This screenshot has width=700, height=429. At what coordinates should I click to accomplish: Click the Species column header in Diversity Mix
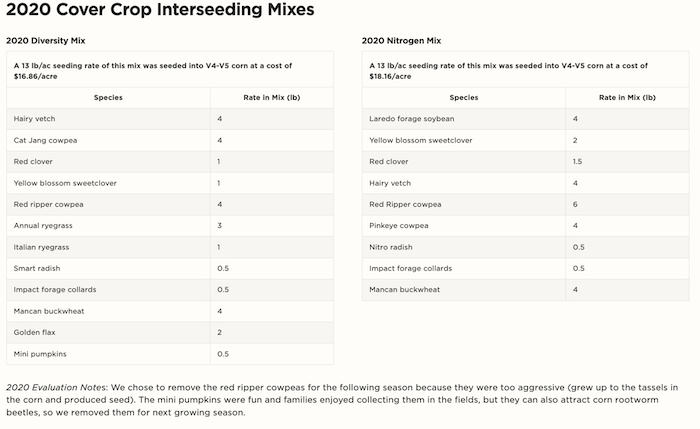pos(108,98)
